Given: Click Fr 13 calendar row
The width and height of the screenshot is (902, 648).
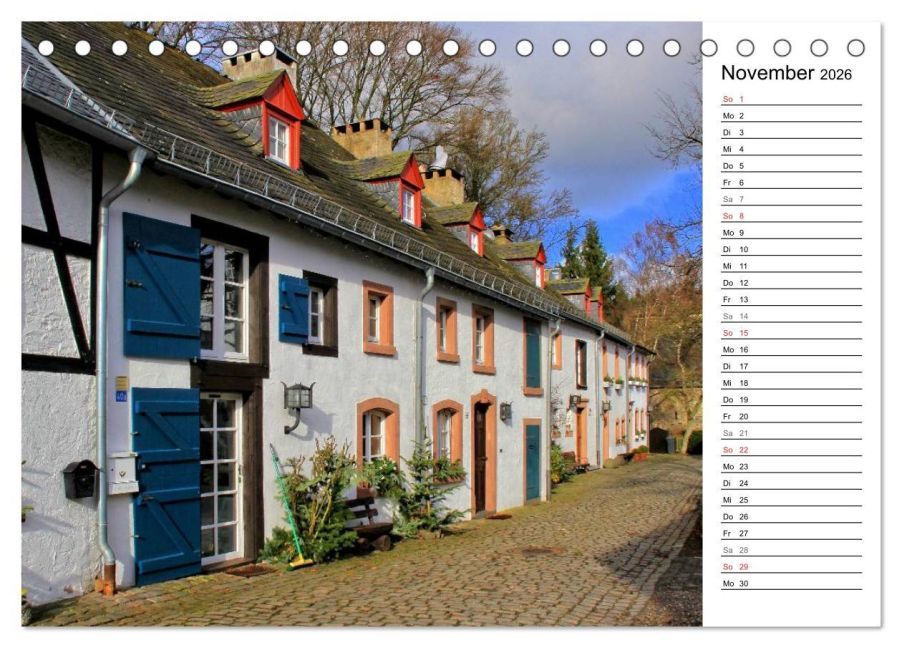Looking at the screenshot, I should point(792,299).
